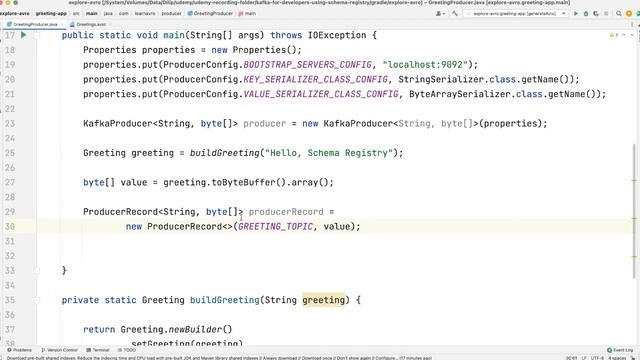This screenshot has width=640, height=360.
Task: Click the orange IDE updates icon
Action: 629,13
